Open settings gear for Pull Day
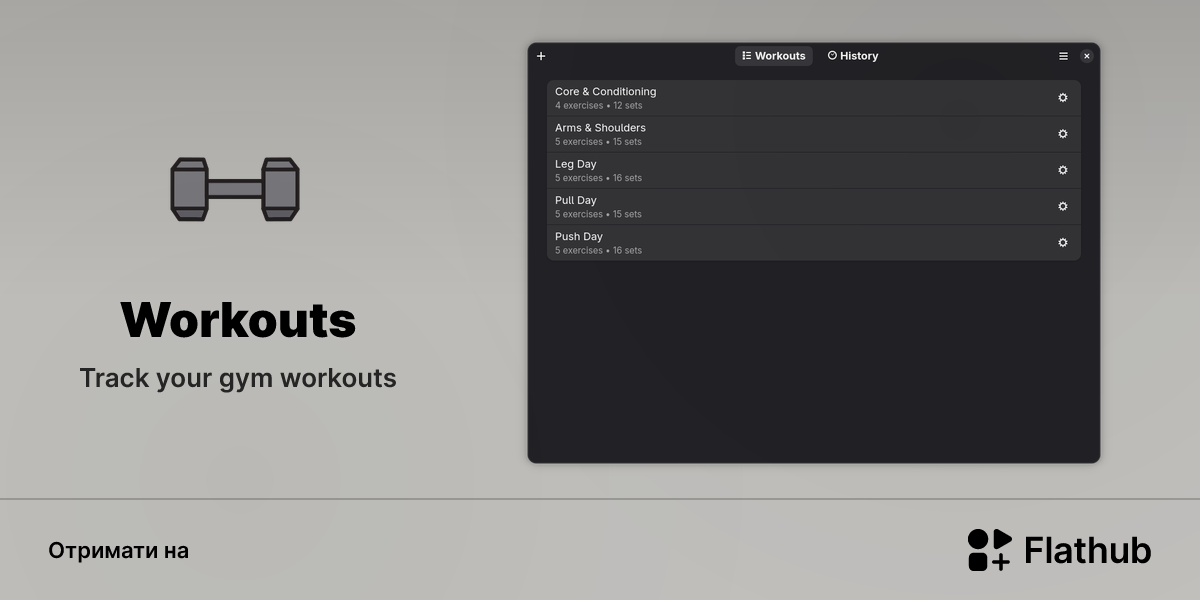This screenshot has height=600, width=1200. (1063, 206)
